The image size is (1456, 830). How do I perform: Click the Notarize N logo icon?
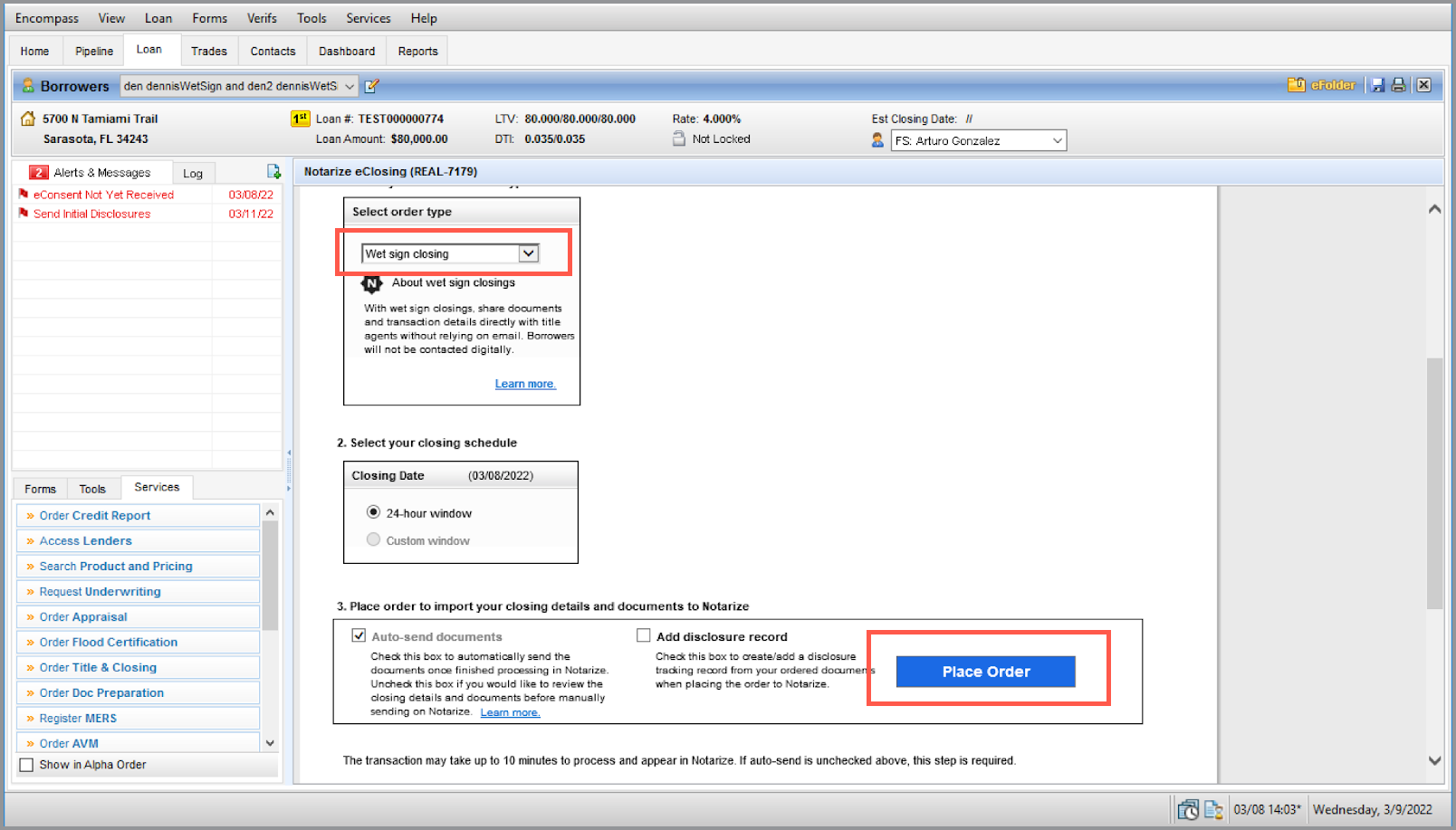click(371, 283)
